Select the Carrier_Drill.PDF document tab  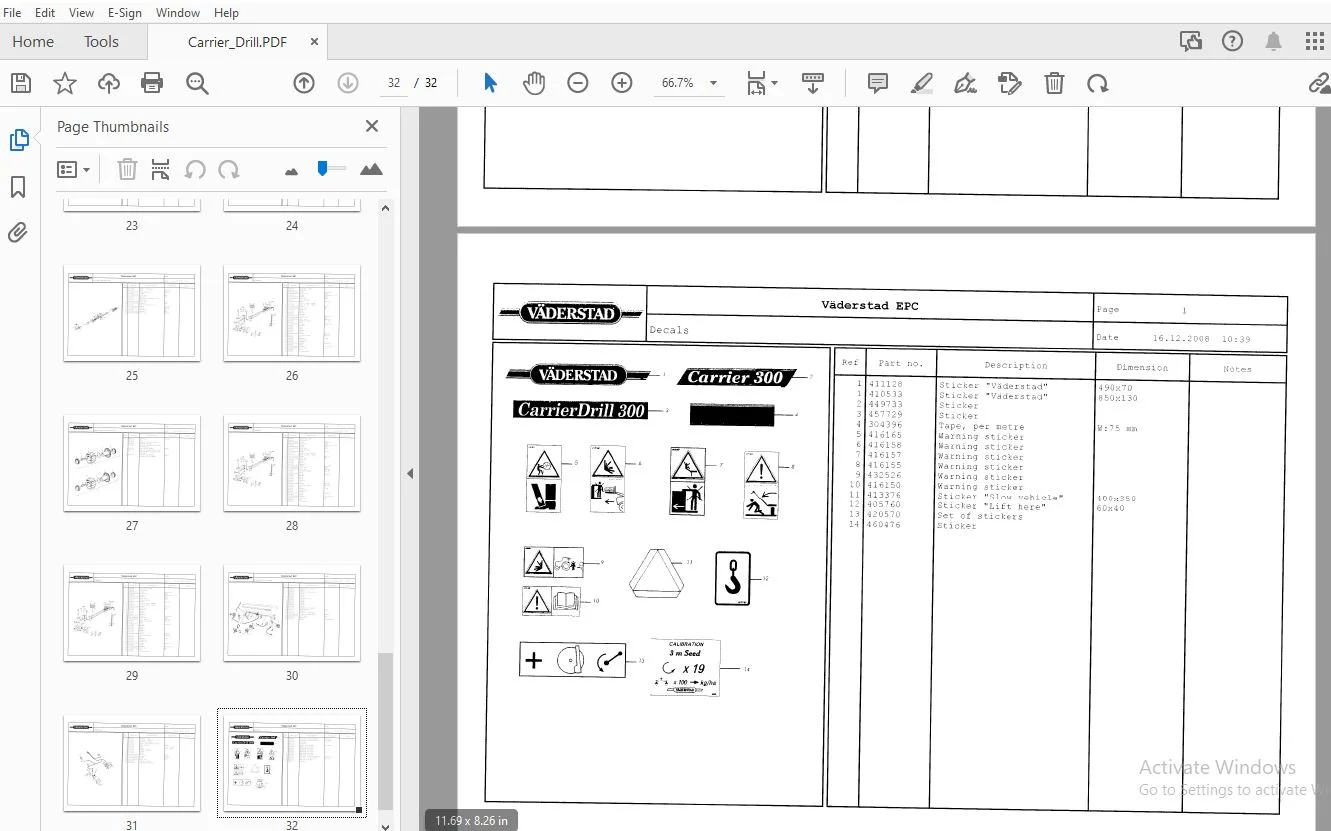pyautogui.click(x=238, y=42)
